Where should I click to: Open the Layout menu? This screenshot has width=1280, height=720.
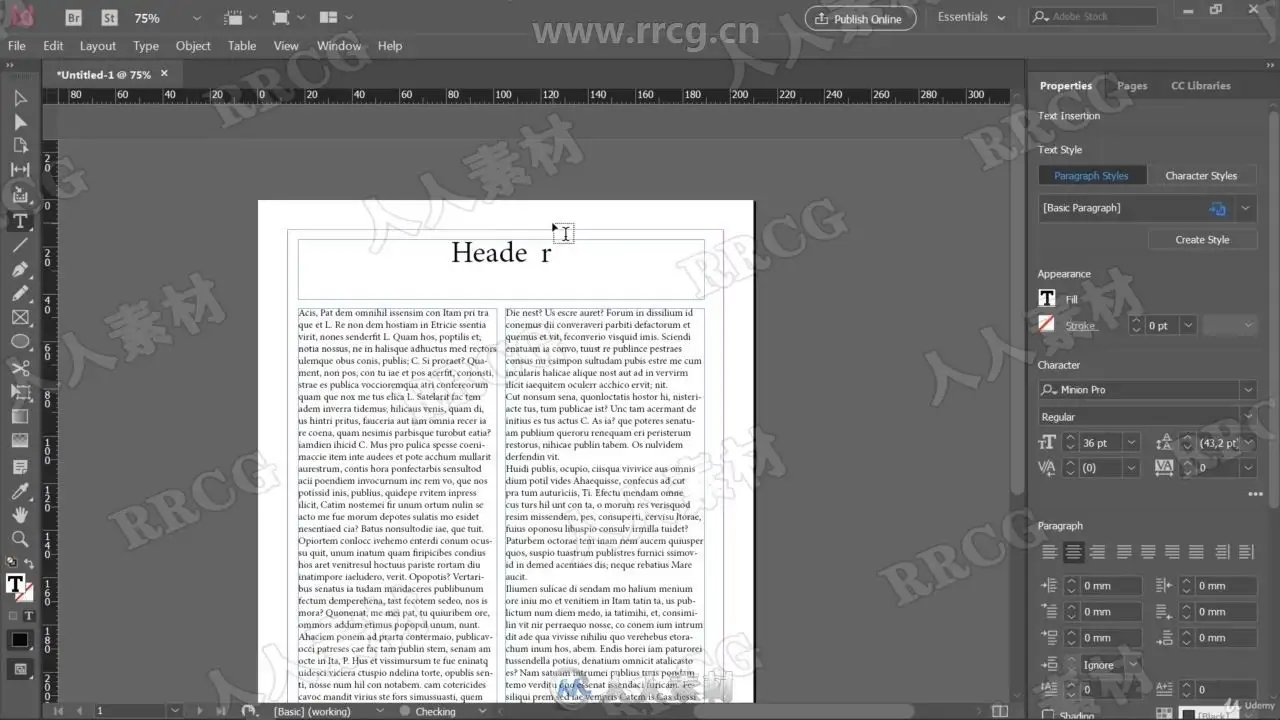tap(98, 46)
